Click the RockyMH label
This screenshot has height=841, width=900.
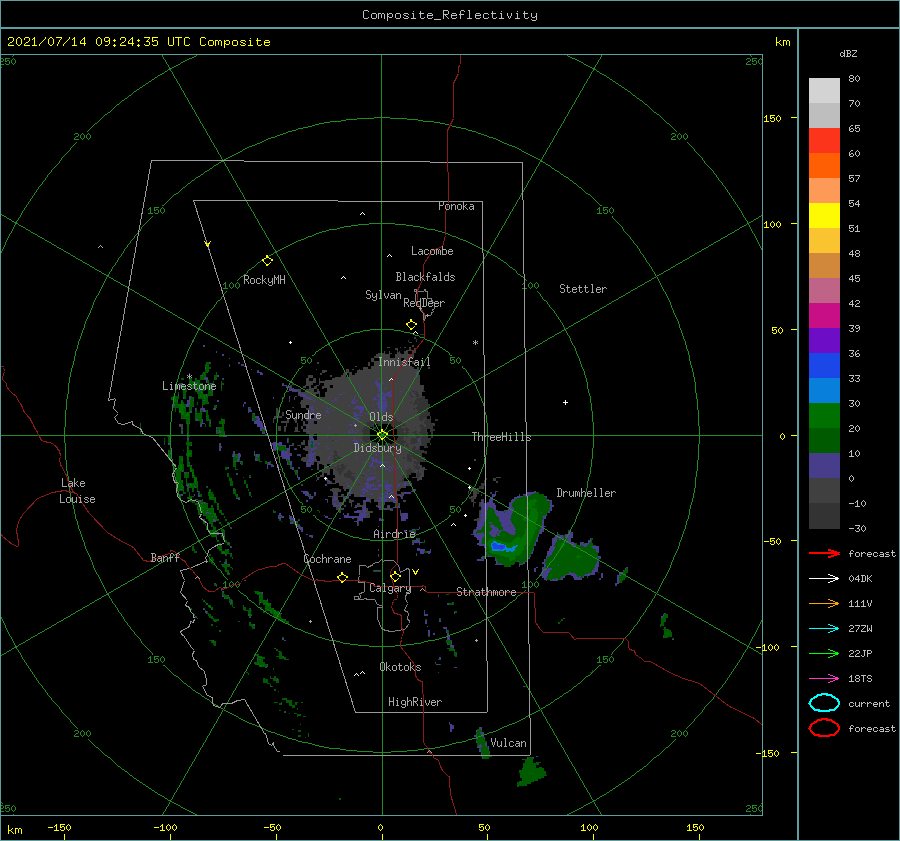pyautogui.click(x=264, y=280)
